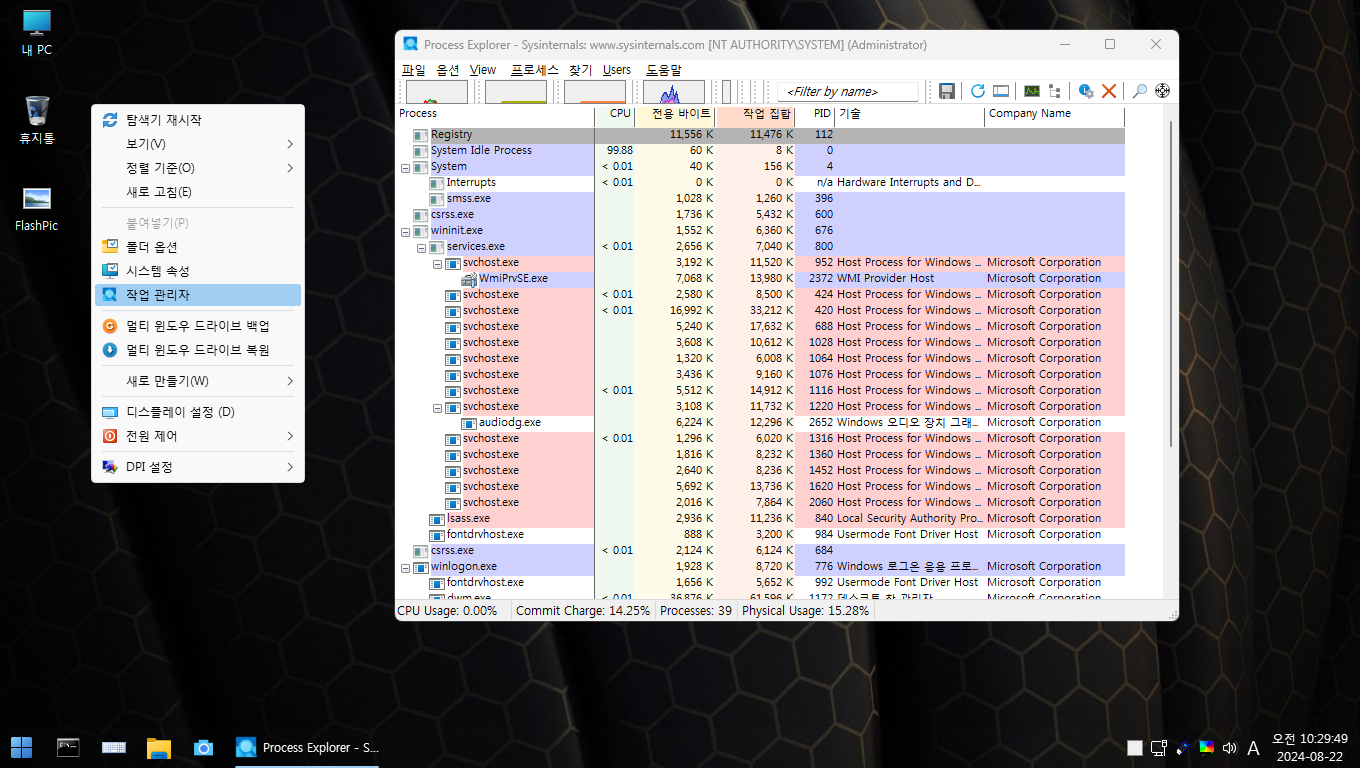This screenshot has height=768, width=1360.
Task: Open the 도움말 menu
Action: click(663, 70)
